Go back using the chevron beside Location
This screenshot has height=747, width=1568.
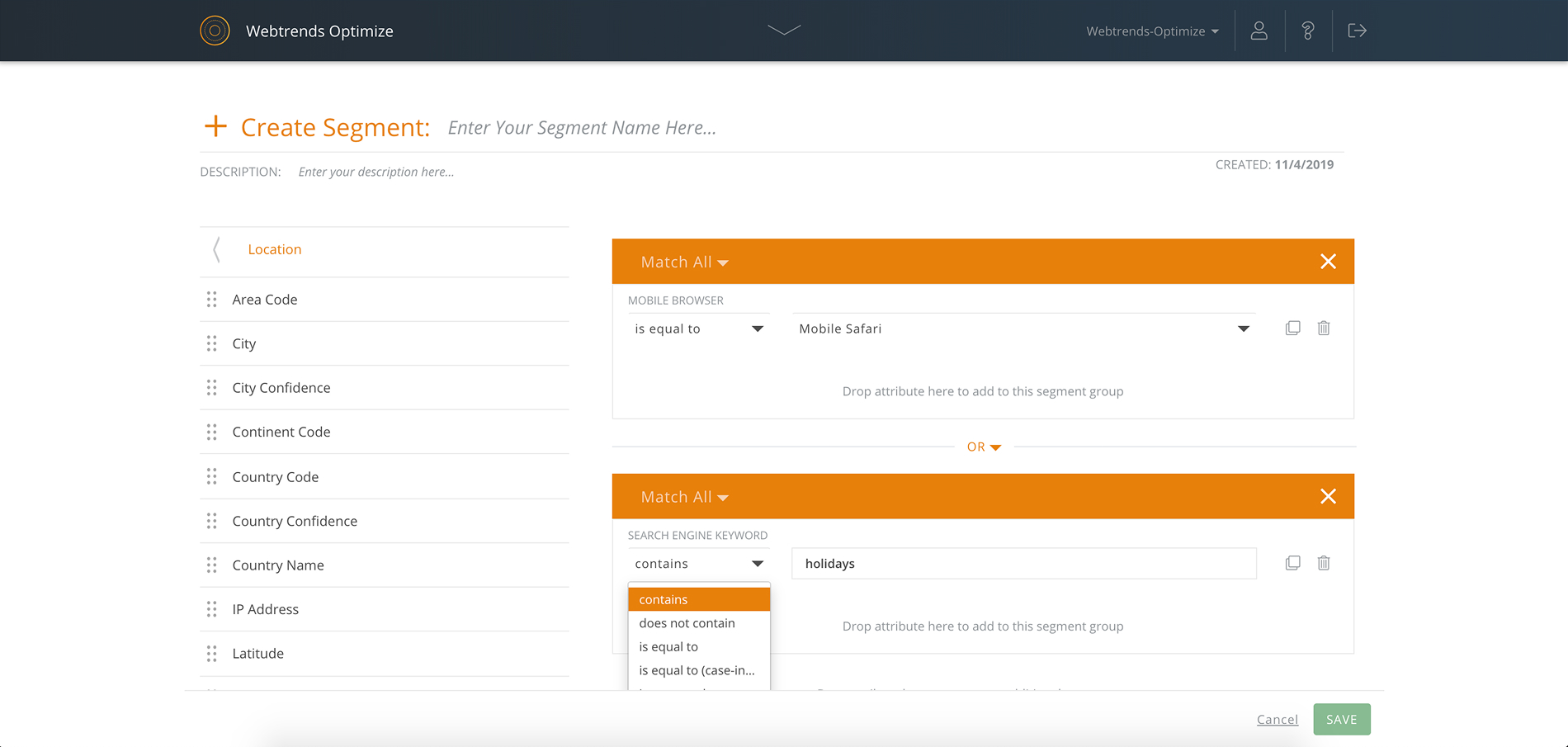click(x=216, y=249)
